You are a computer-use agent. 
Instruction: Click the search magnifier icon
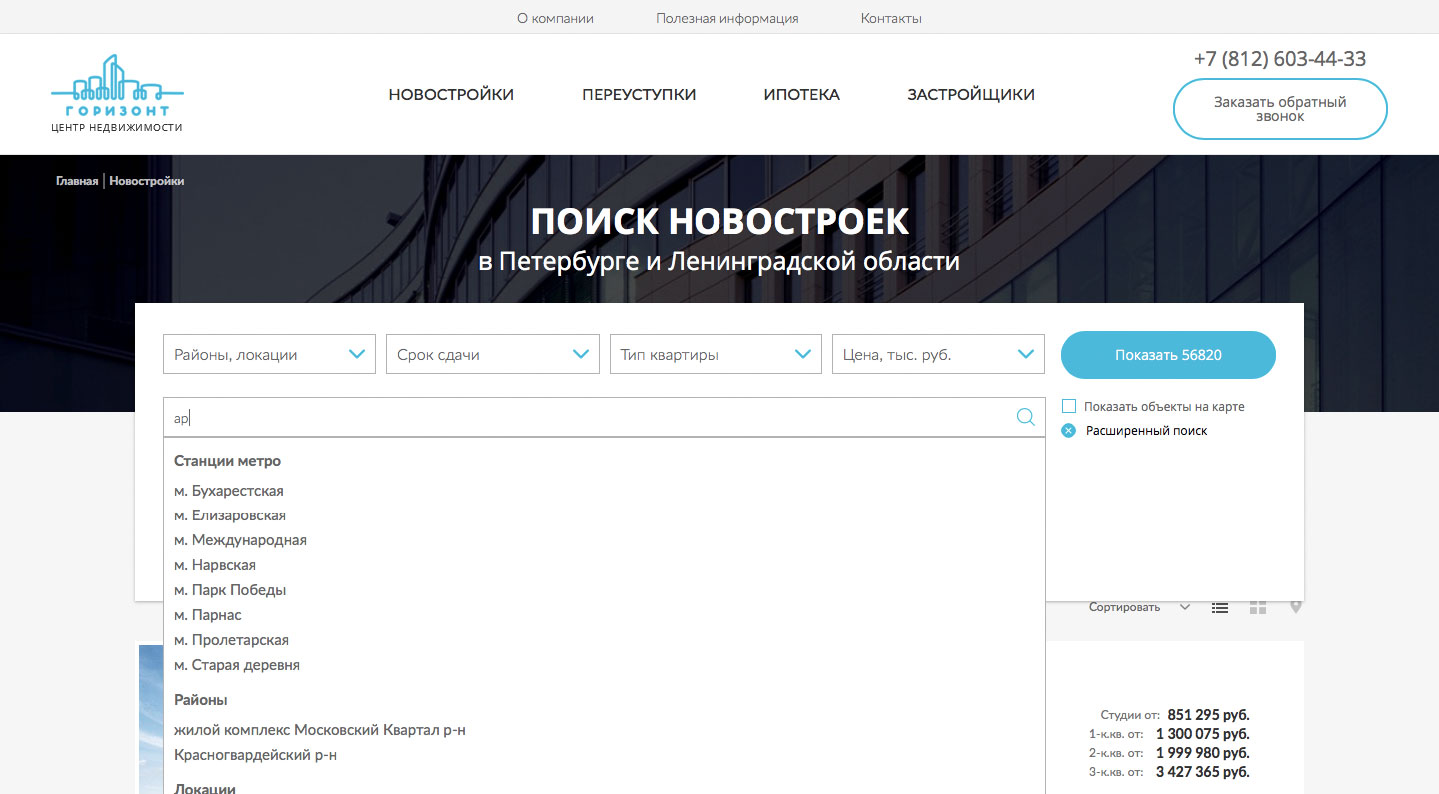[1025, 418]
